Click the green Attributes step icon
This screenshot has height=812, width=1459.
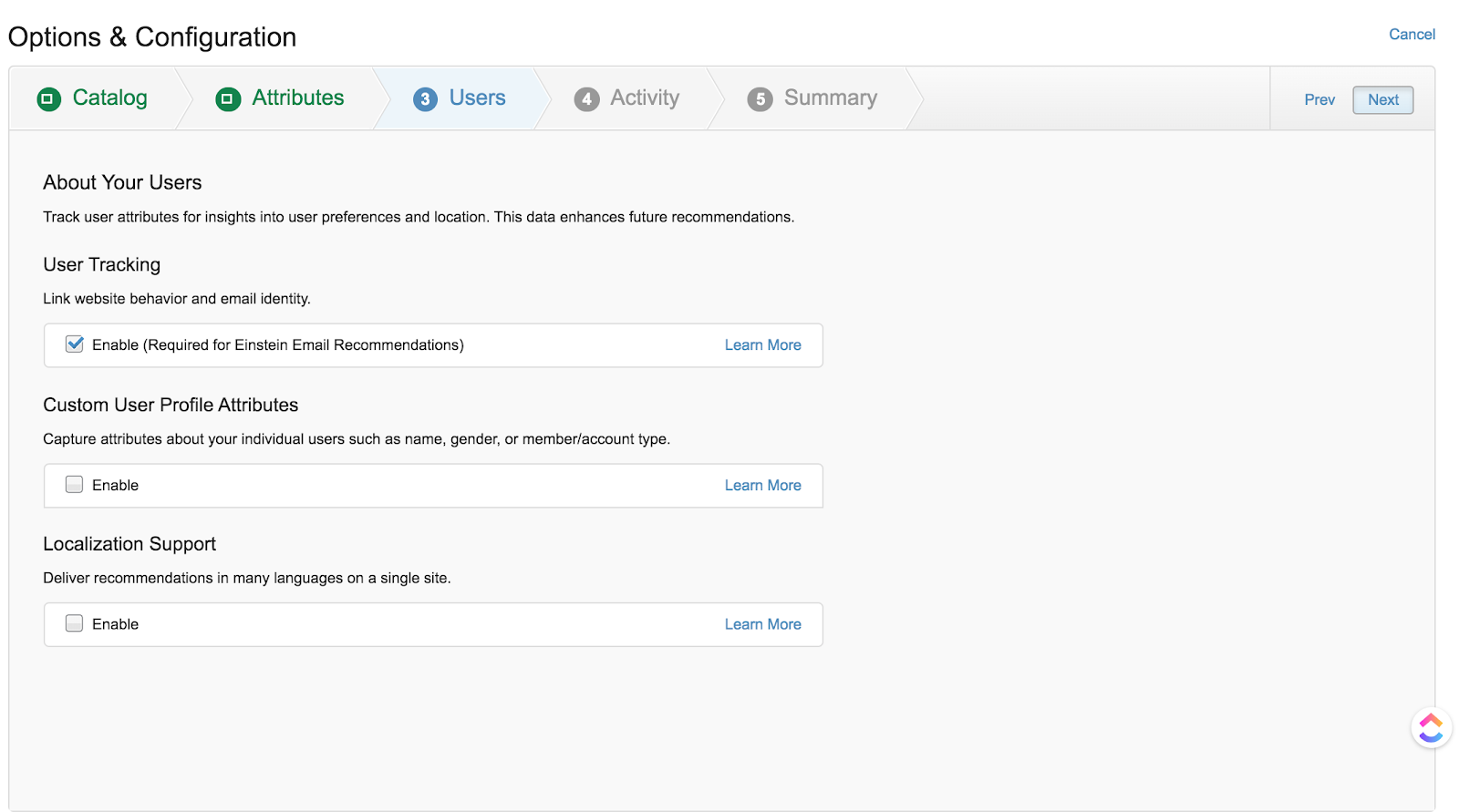(x=228, y=98)
